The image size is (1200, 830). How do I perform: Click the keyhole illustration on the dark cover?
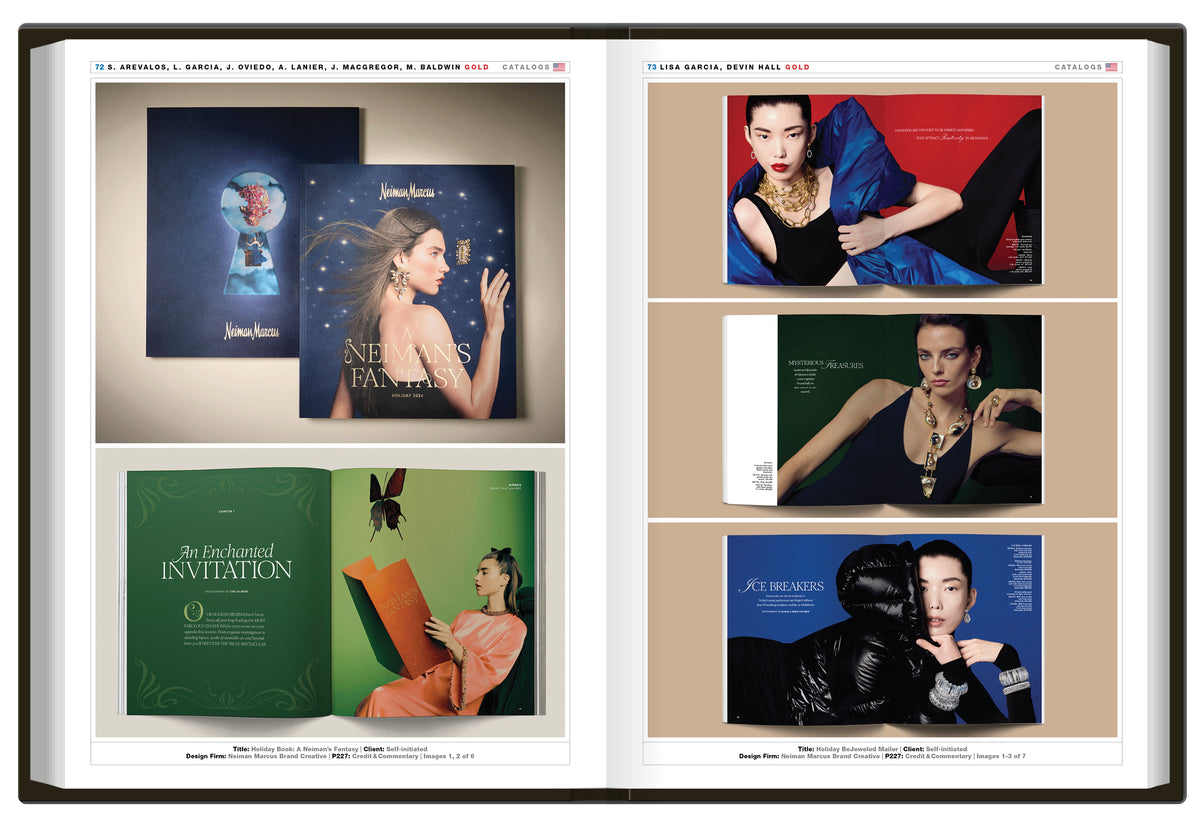click(251, 233)
